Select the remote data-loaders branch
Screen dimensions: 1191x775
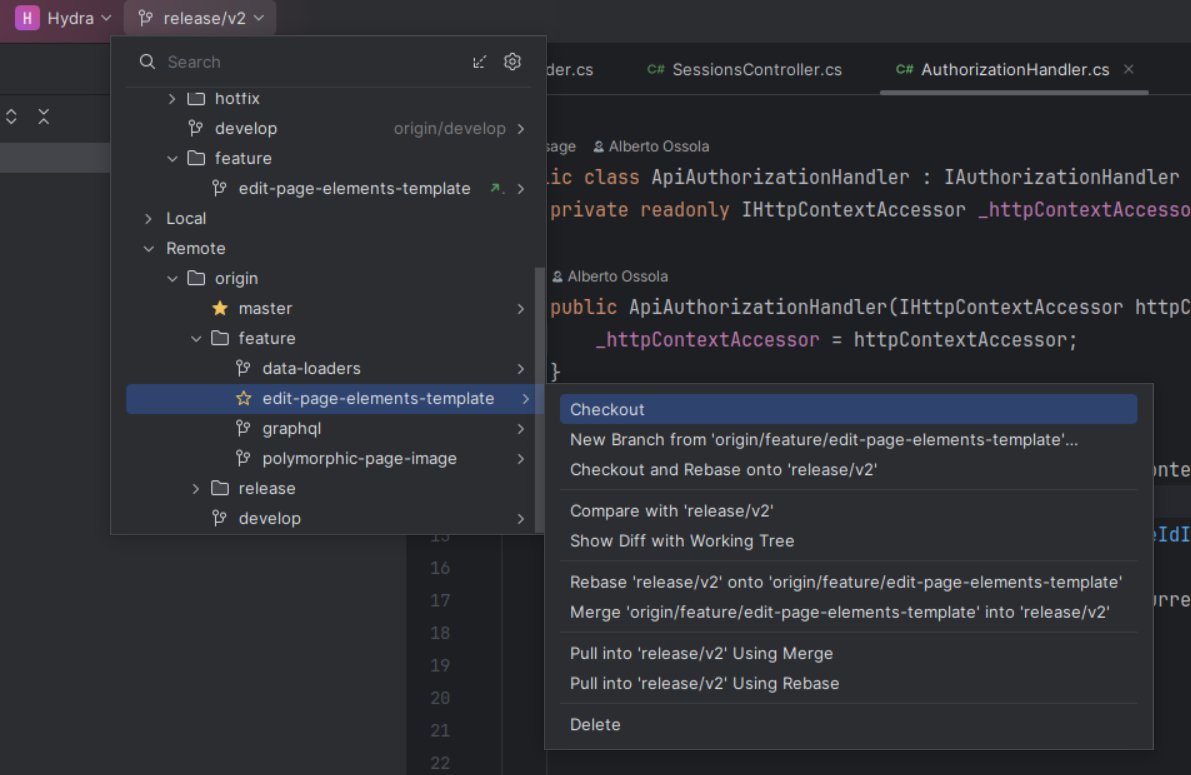tap(311, 369)
